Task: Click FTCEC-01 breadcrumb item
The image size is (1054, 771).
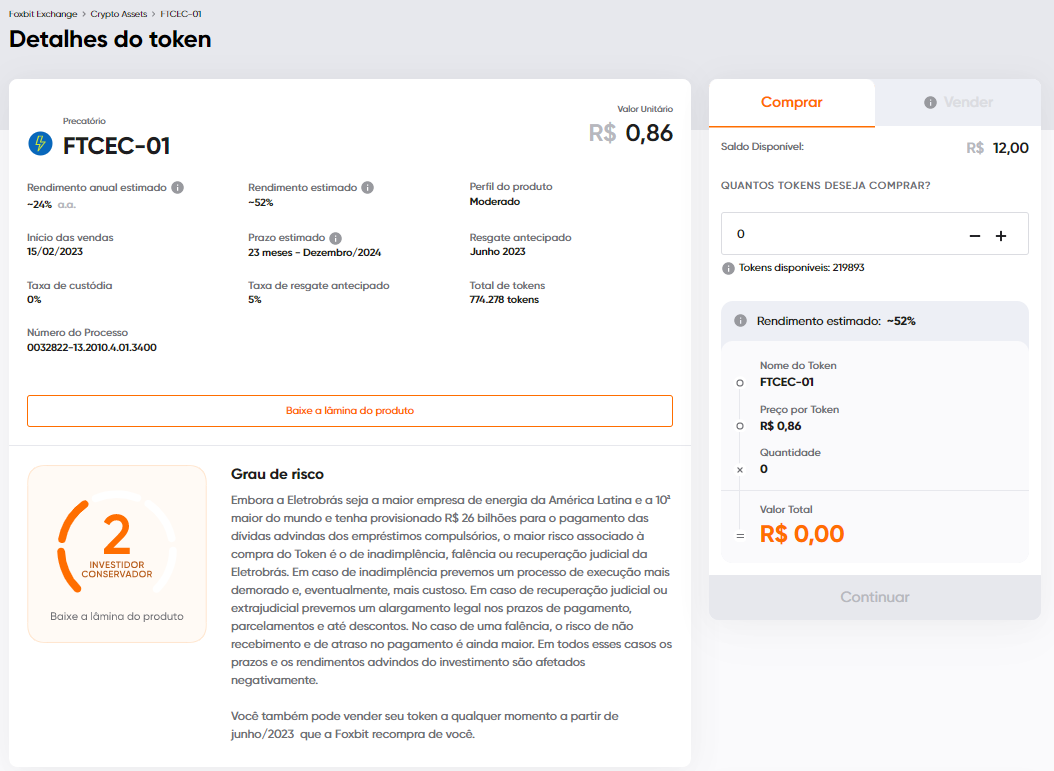Action: 181,13
